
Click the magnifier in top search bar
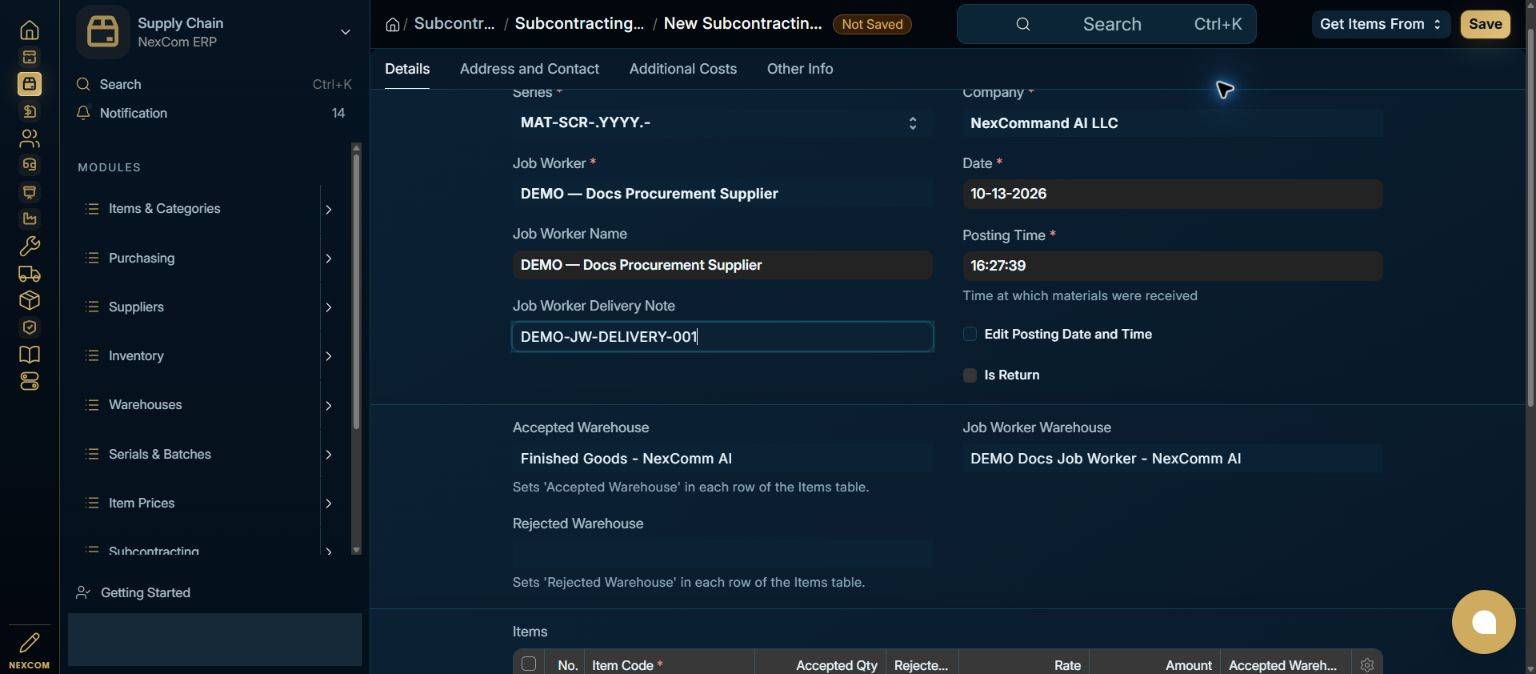[x=1023, y=24]
